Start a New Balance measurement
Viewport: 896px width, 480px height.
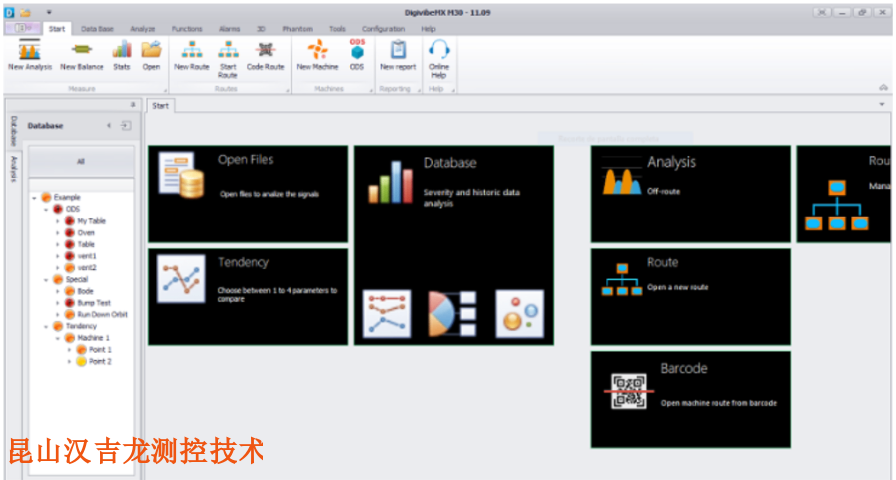[x=82, y=54]
